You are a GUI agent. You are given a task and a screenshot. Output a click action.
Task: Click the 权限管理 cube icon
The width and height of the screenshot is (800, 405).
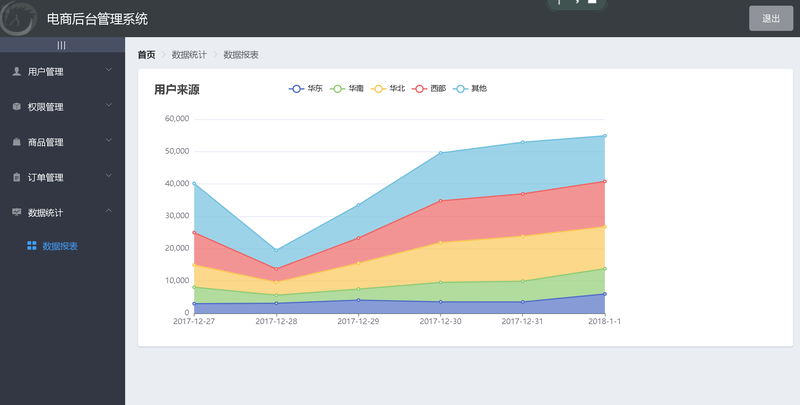(16, 107)
